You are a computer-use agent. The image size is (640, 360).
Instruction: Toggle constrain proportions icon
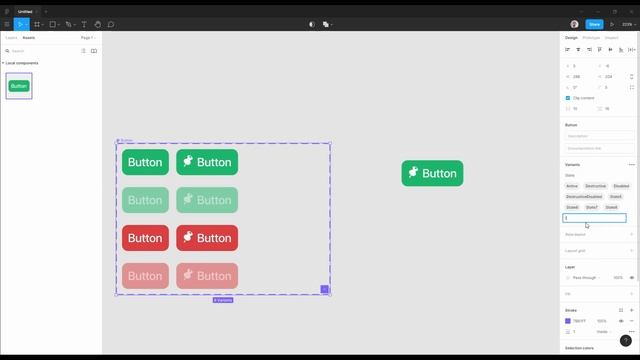tap(631, 76)
